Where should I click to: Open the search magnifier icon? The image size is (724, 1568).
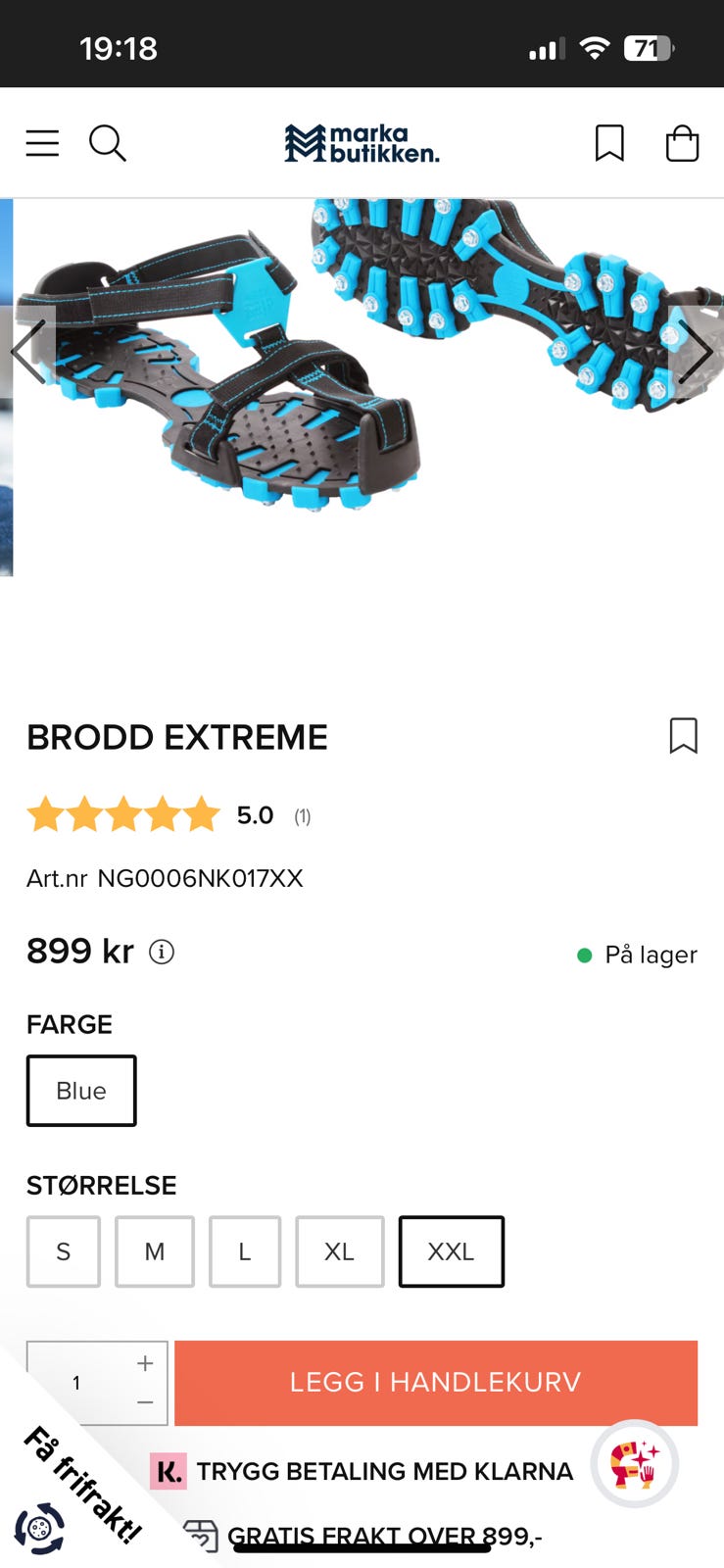[108, 143]
